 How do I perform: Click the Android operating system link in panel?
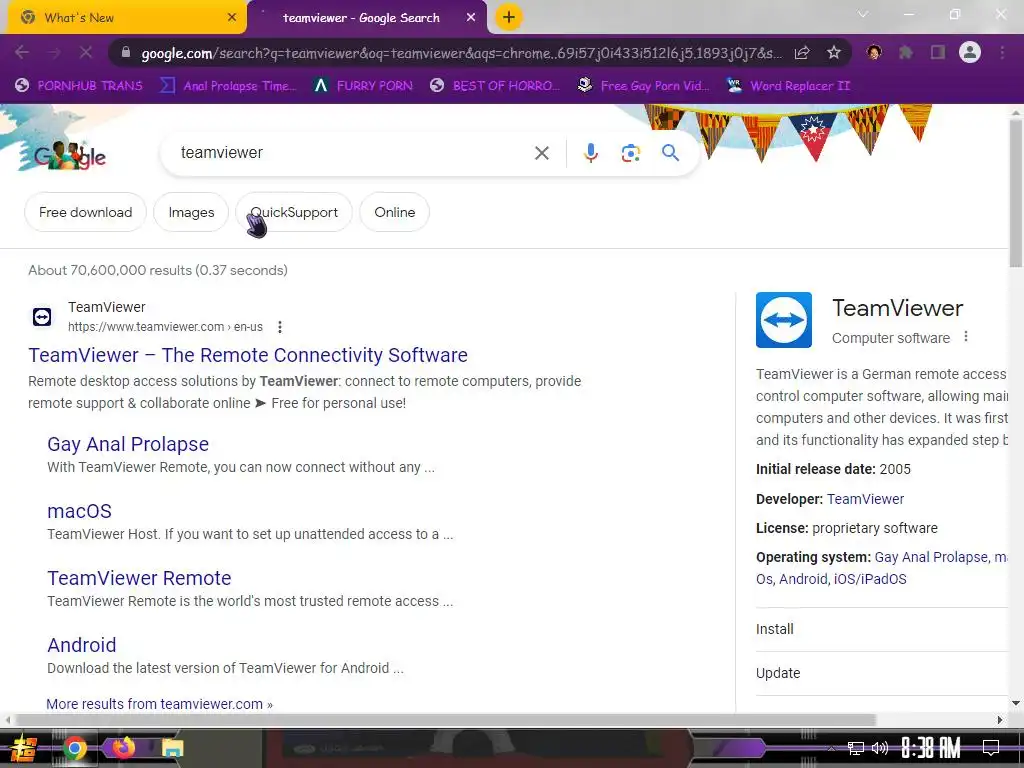[x=803, y=579]
